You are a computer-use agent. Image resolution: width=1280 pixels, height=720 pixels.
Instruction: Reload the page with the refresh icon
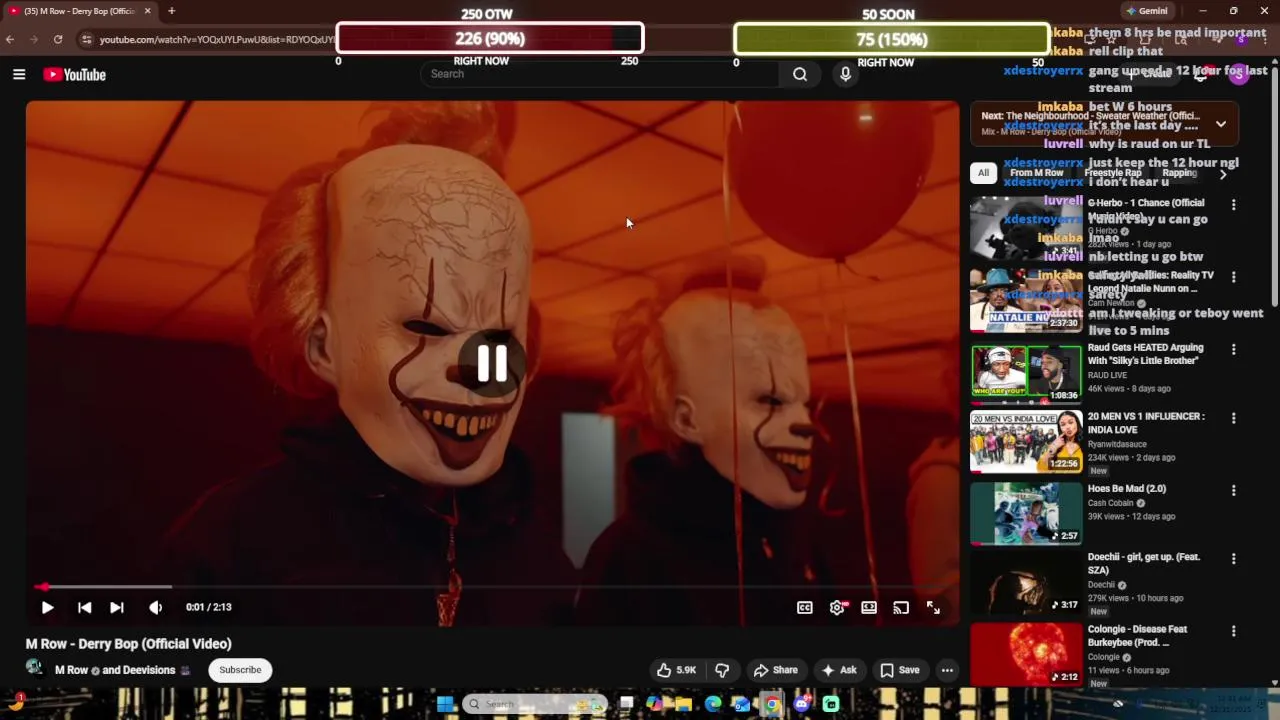tap(58, 39)
